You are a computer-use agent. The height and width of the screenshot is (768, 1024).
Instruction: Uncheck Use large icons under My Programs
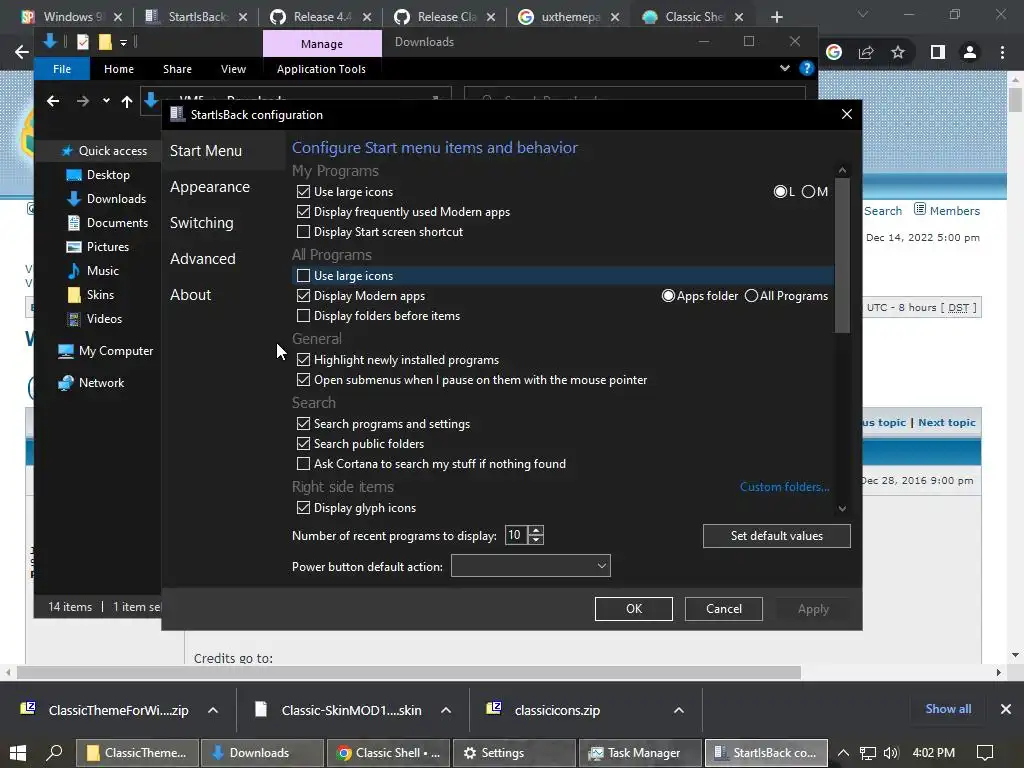click(303, 192)
